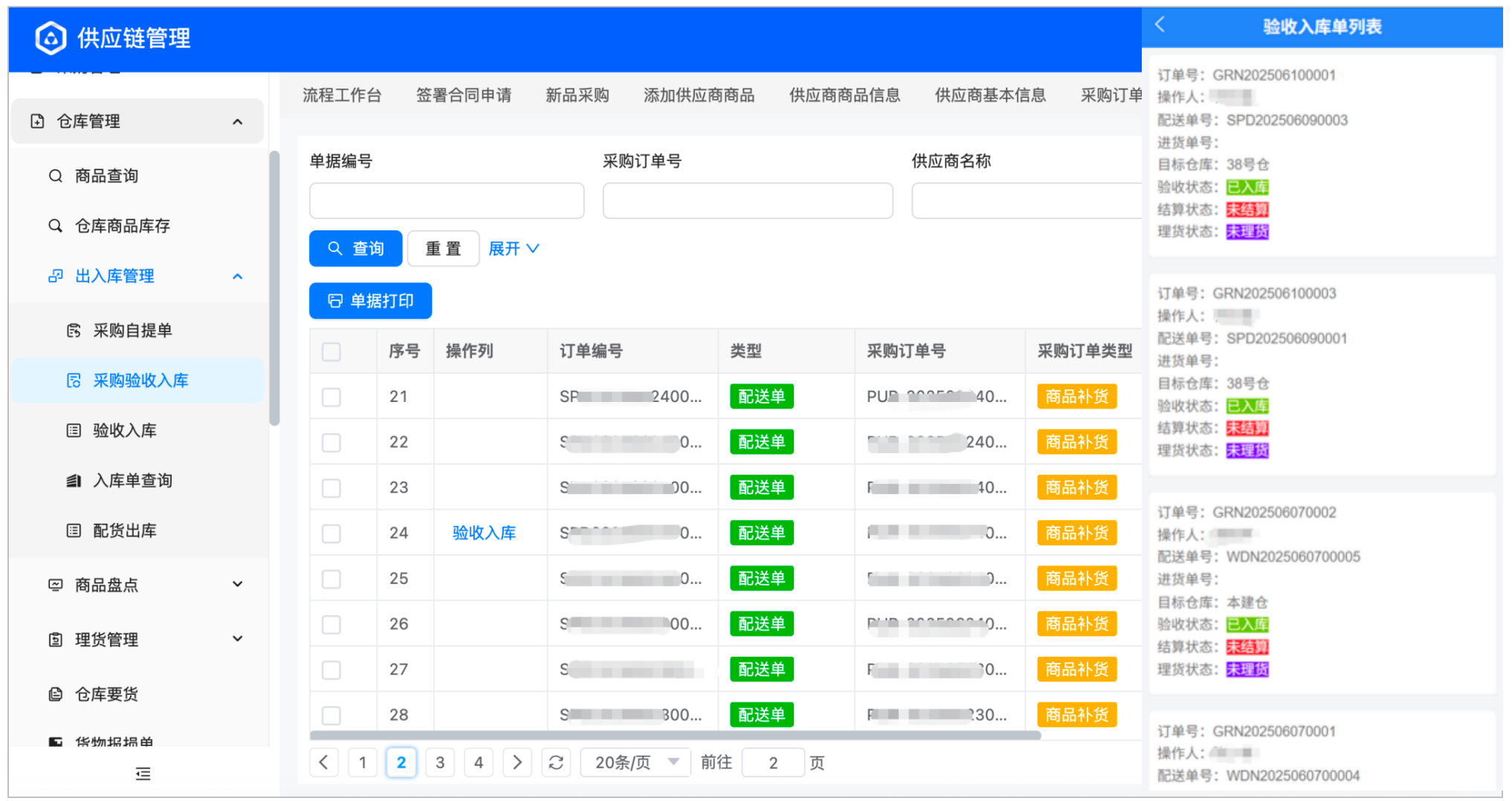Click the 商品查询 search icon

click(55, 176)
